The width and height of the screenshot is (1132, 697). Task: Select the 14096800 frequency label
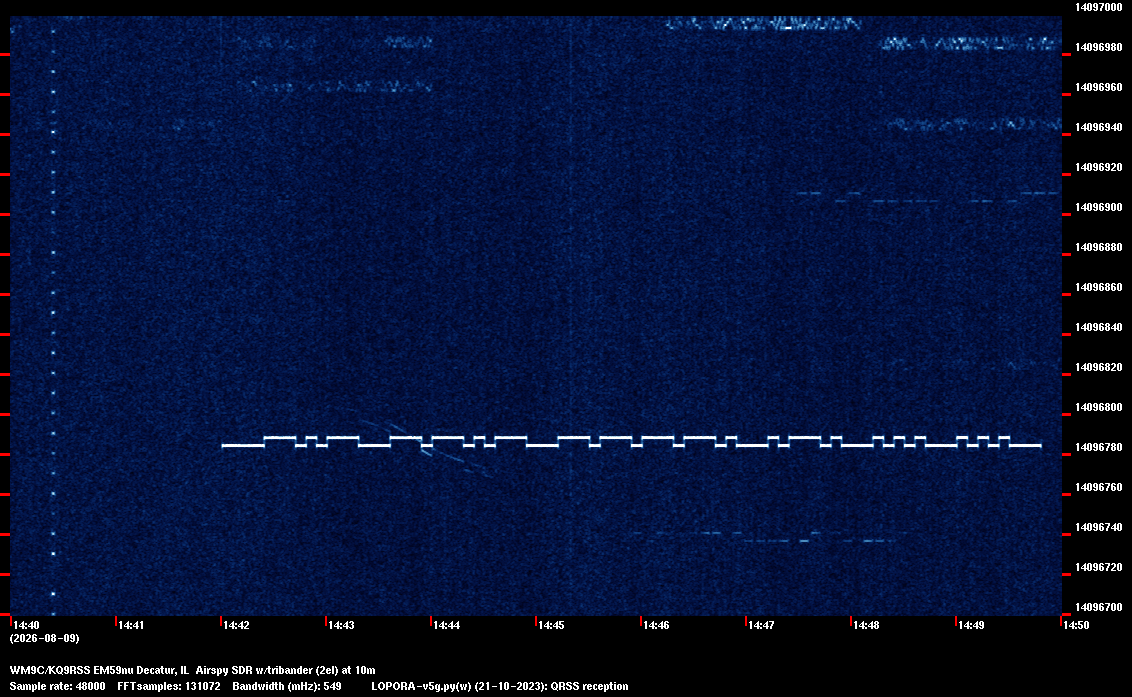point(1099,407)
